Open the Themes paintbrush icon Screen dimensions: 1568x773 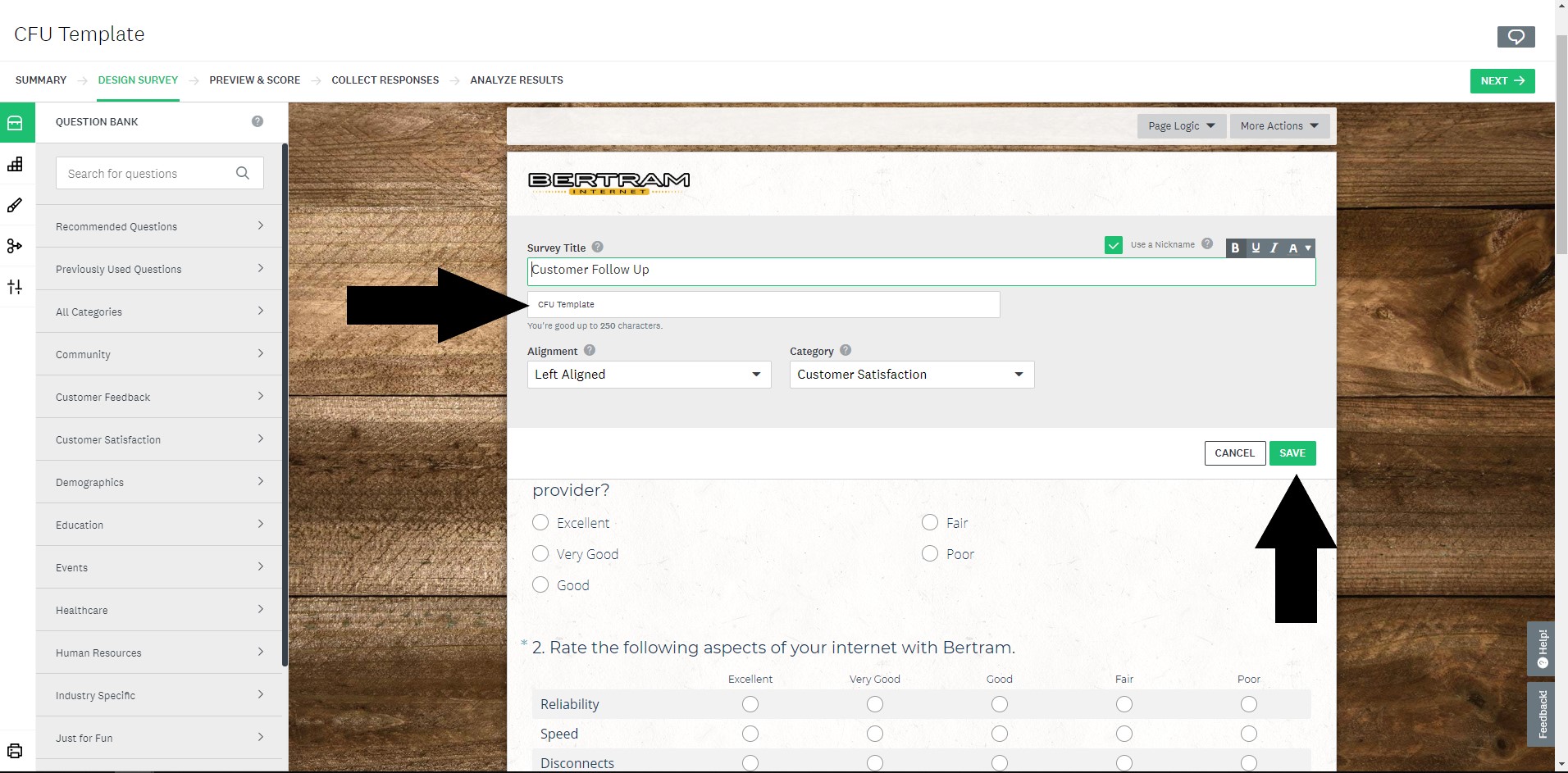tap(15, 206)
